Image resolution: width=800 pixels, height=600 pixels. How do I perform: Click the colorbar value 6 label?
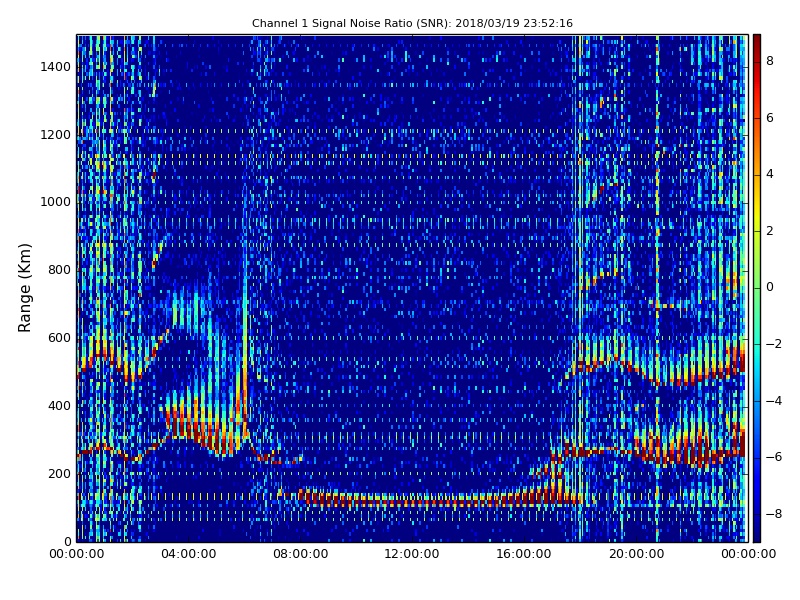click(x=770, y=118)
